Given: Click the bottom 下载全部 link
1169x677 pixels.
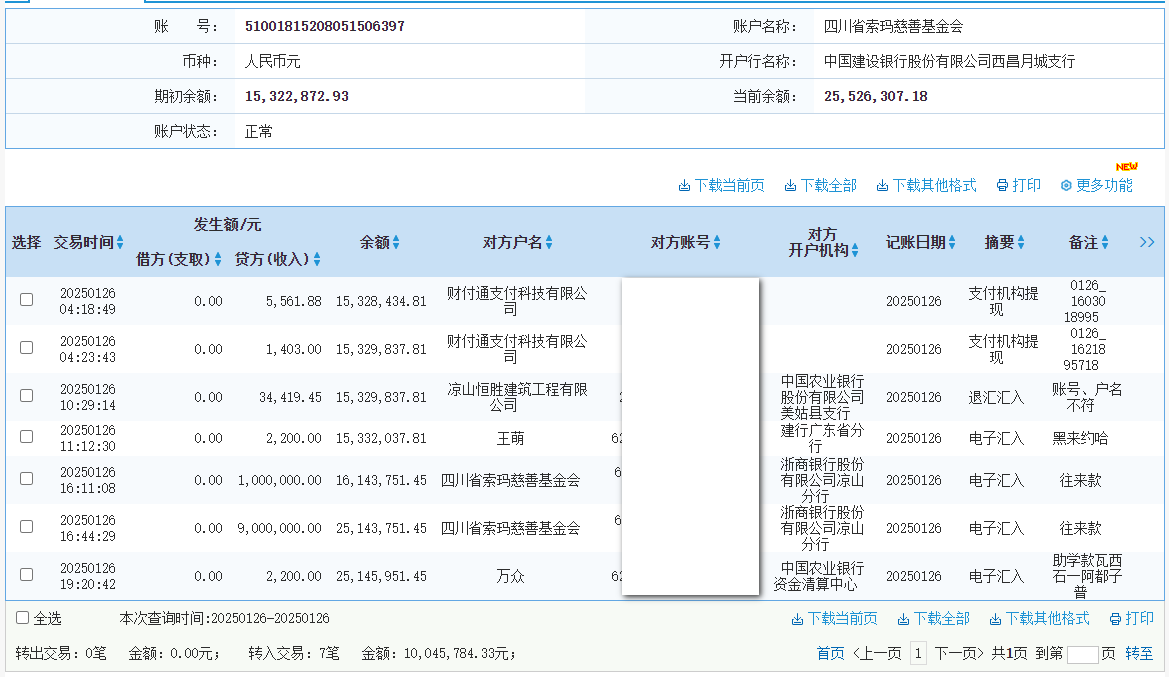Looking at the screenshot, I should [933, 619].
